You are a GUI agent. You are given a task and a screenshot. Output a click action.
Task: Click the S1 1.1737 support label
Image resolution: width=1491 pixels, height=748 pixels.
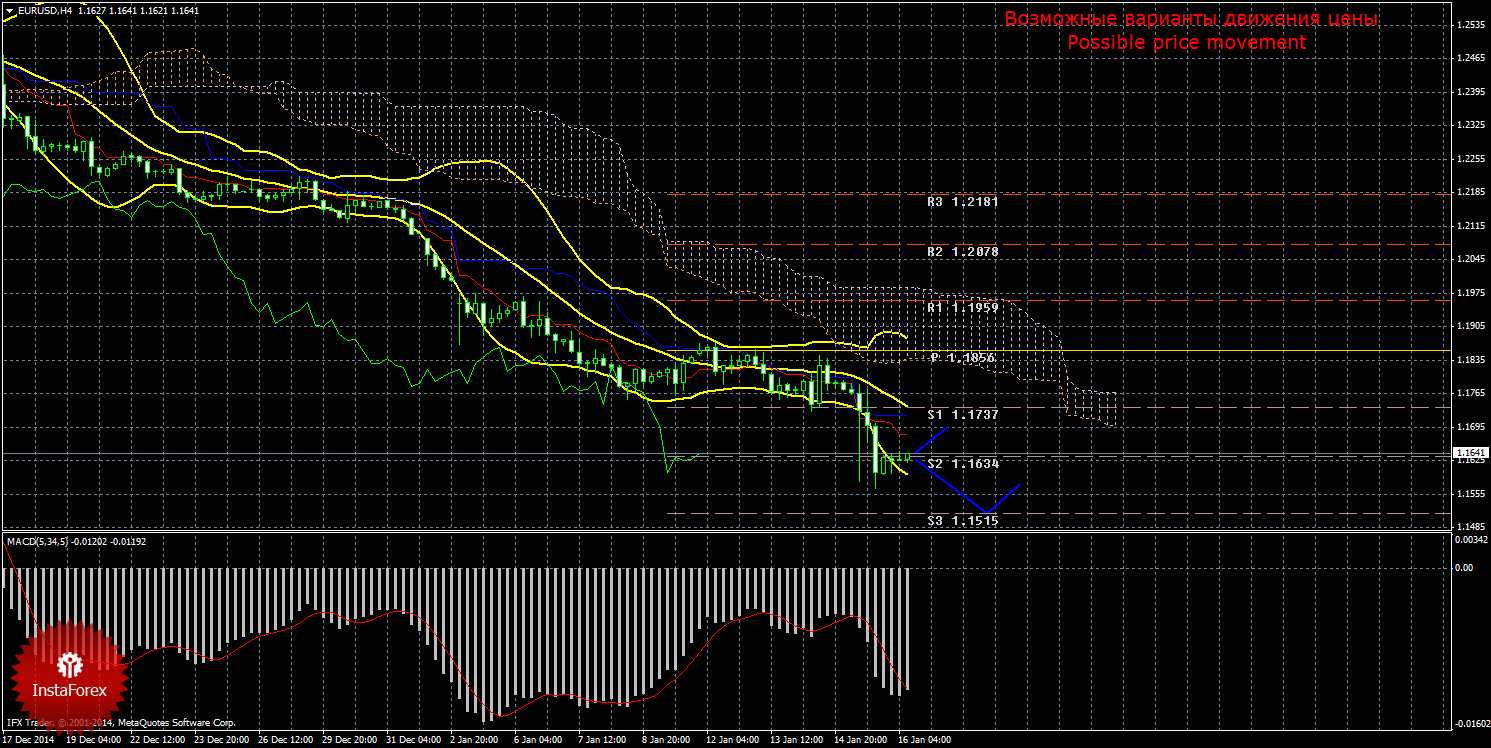coord(962,414)
